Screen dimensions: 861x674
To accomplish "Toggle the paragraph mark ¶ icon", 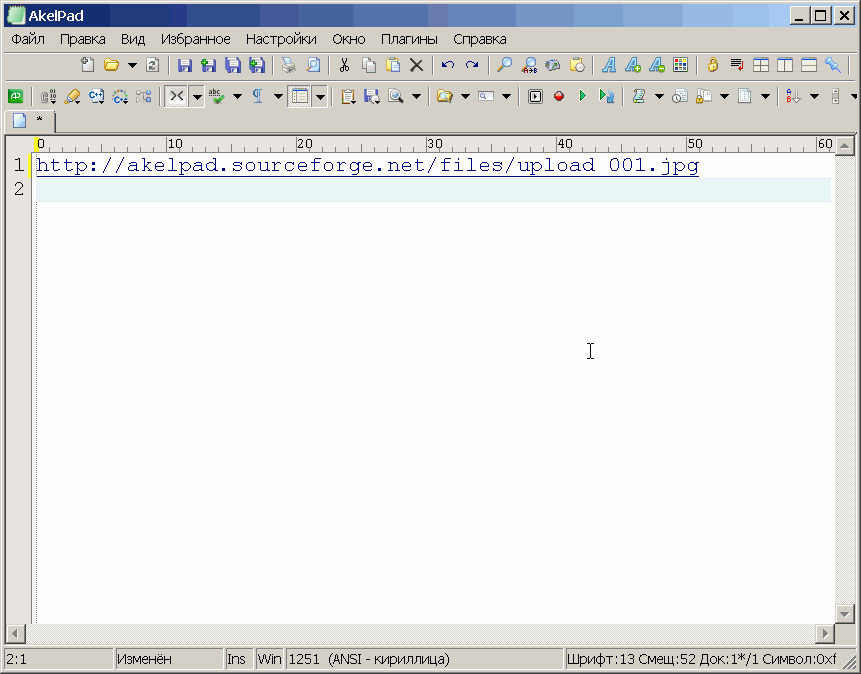I will (258, 97).
